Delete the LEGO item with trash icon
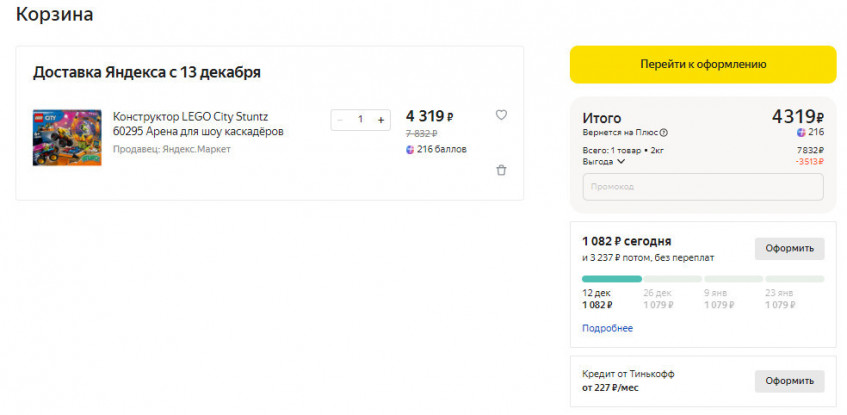The width and height of the screenshot is (847, 415). 501,170
